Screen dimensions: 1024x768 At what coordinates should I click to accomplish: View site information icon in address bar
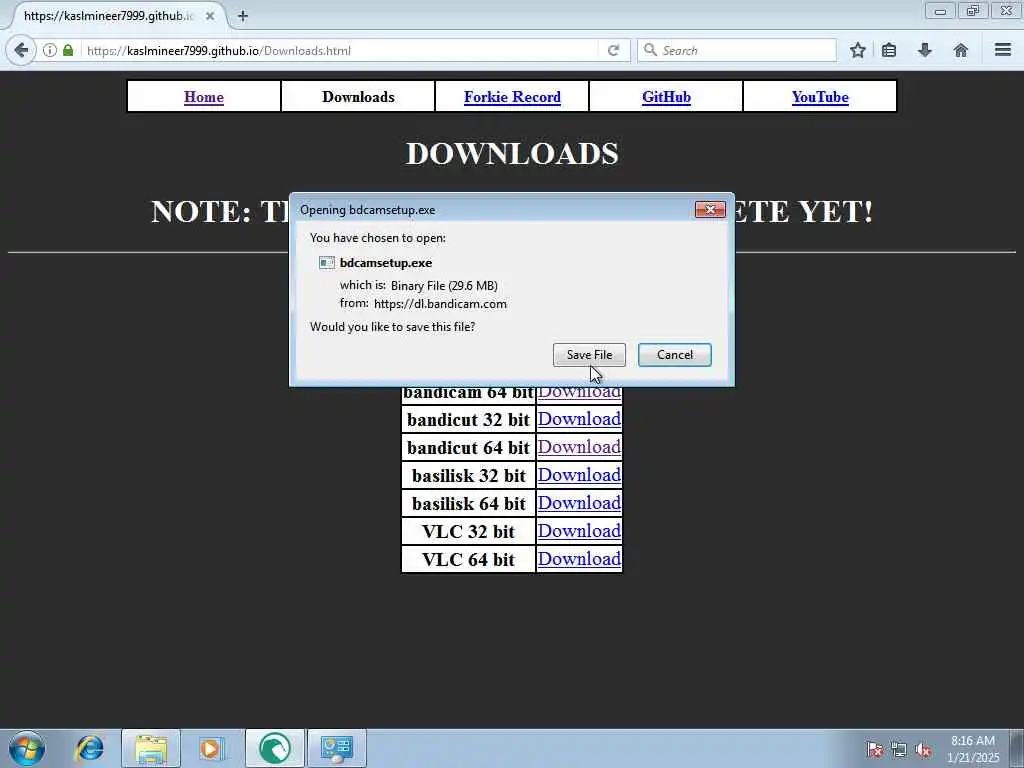tap(50, 50)
